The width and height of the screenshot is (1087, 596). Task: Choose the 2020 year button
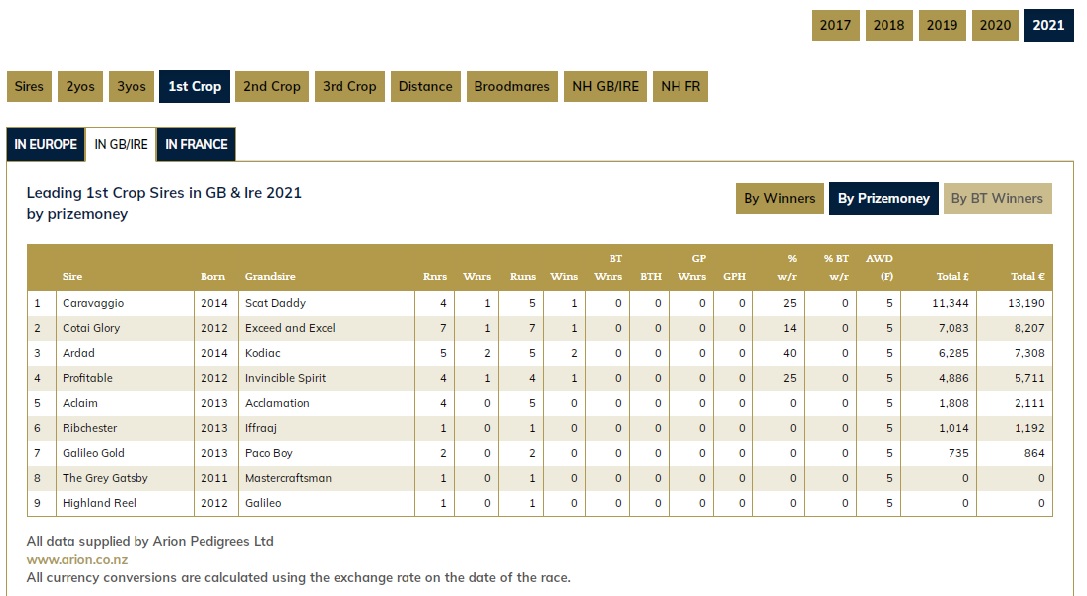click(995, 25)
